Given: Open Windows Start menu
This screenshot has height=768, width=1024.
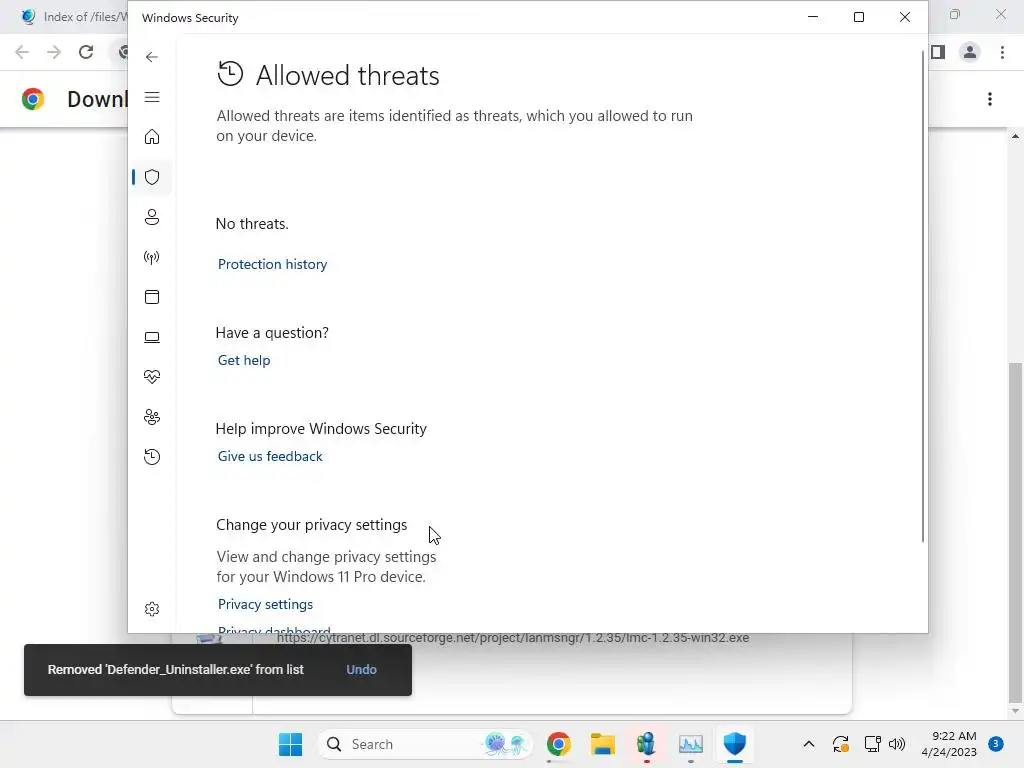Looking at the screenshot, I should pos(290,744).
